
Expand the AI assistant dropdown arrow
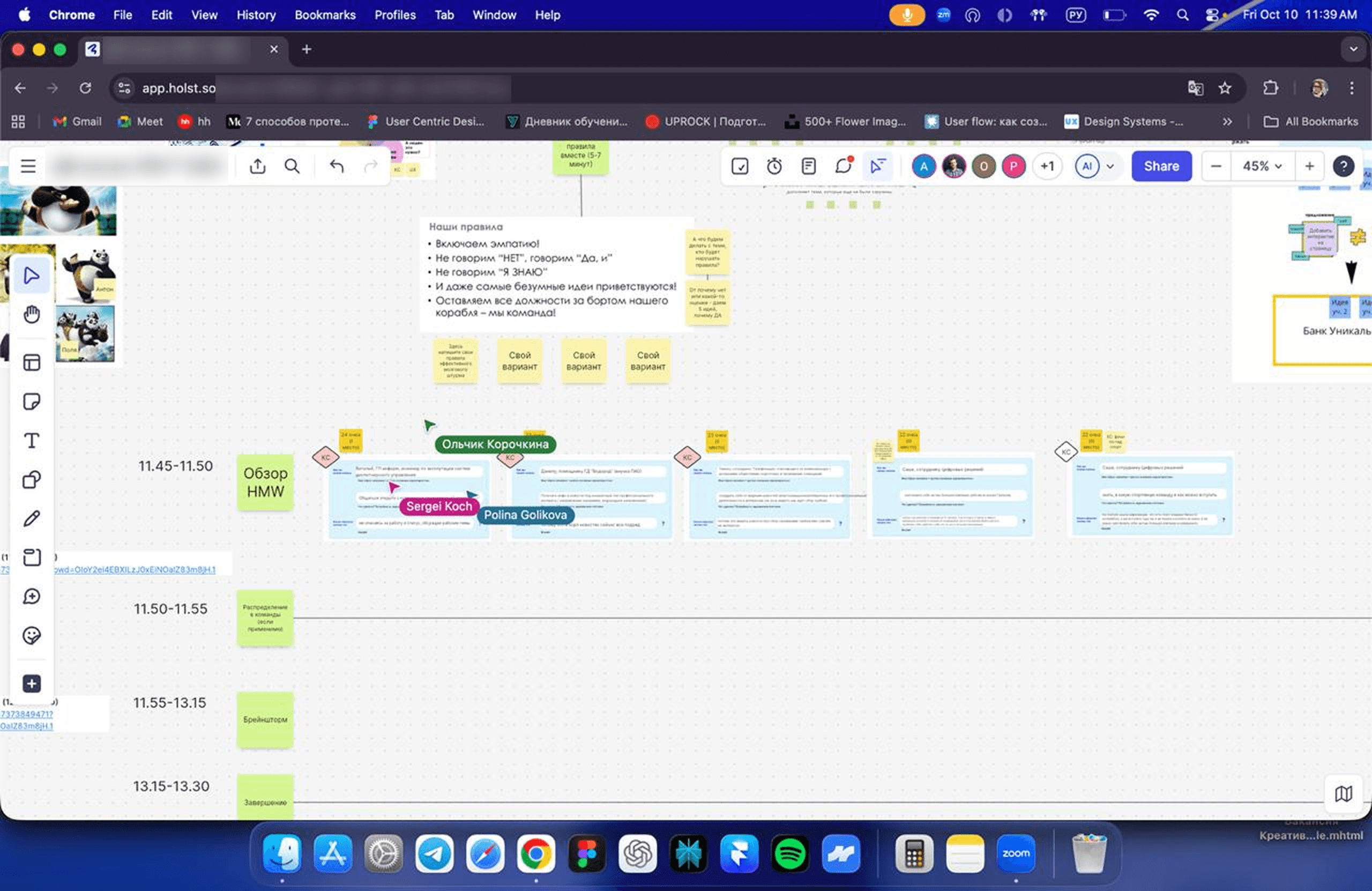point(1110,167)
